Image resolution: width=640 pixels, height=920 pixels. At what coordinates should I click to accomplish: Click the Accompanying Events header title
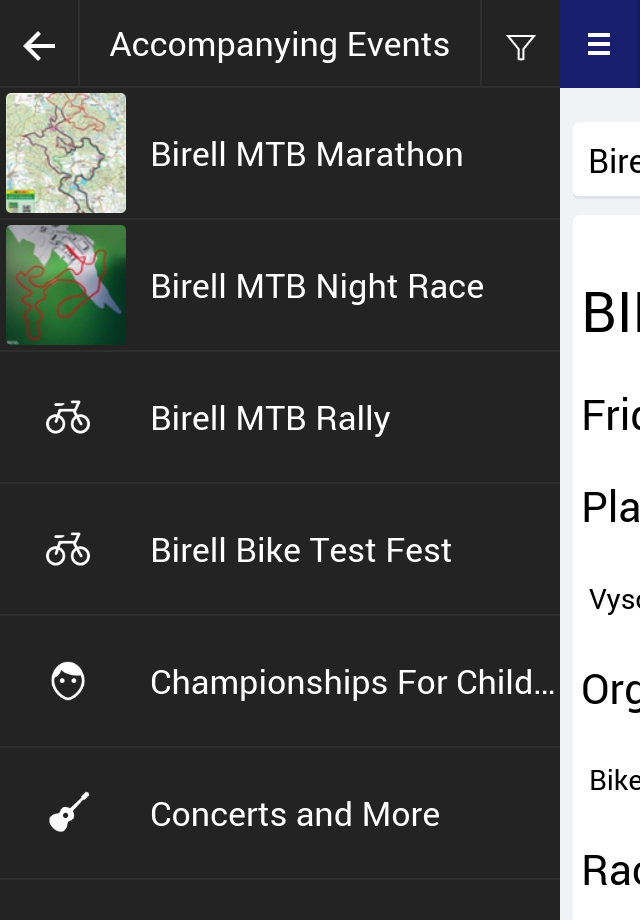(x=279, y=45)
